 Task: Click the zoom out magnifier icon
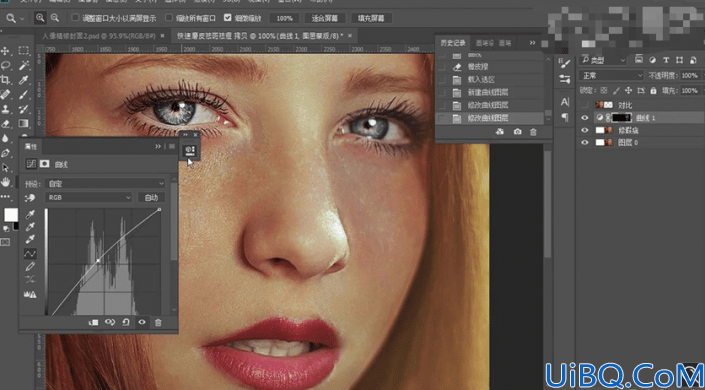click(x=55, y=18)
